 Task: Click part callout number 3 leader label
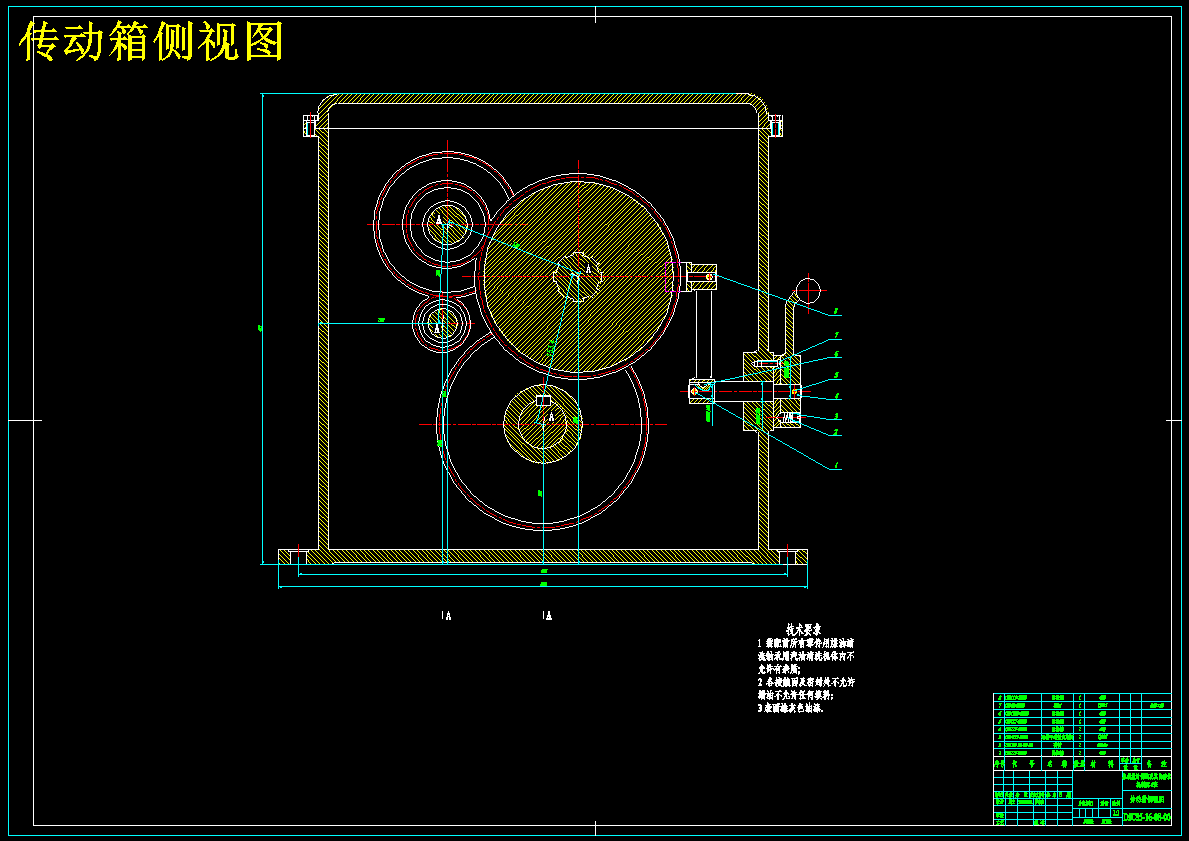click(x=836, y=416)
